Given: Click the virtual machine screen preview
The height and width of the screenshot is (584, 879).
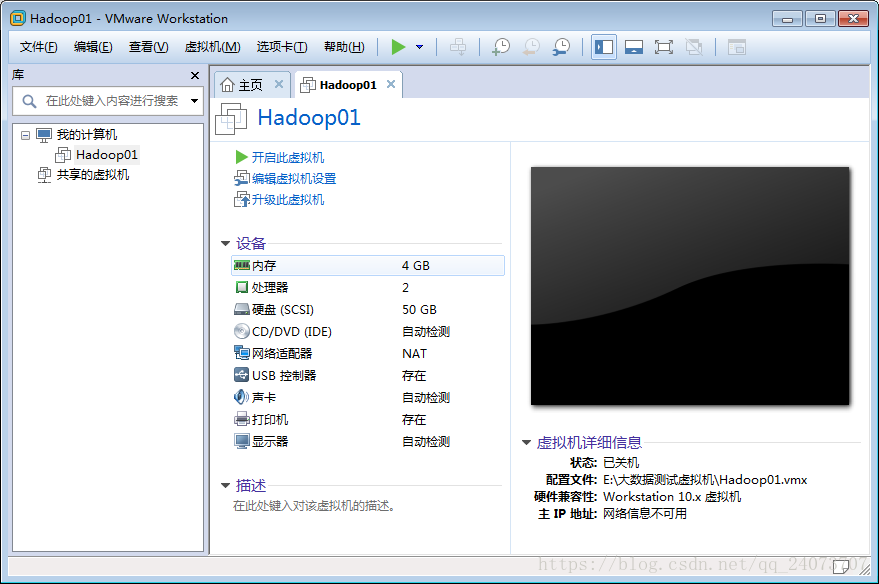Looking at the screenshot, I should pos(690,286).
